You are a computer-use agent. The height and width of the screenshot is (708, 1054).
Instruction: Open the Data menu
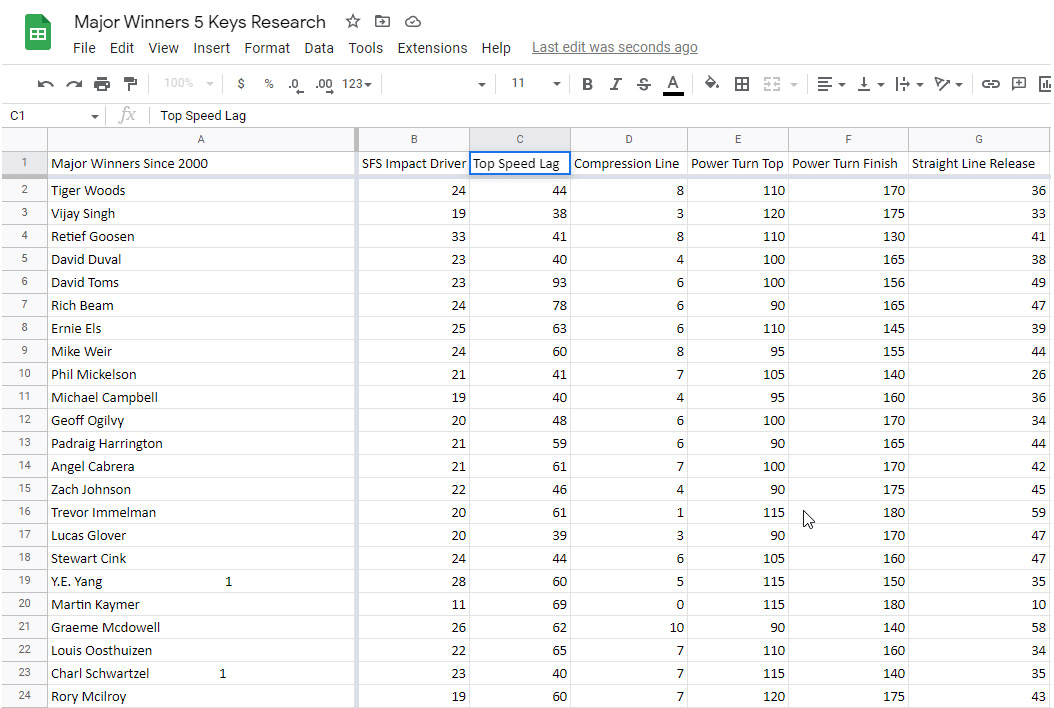coord(319,47)
